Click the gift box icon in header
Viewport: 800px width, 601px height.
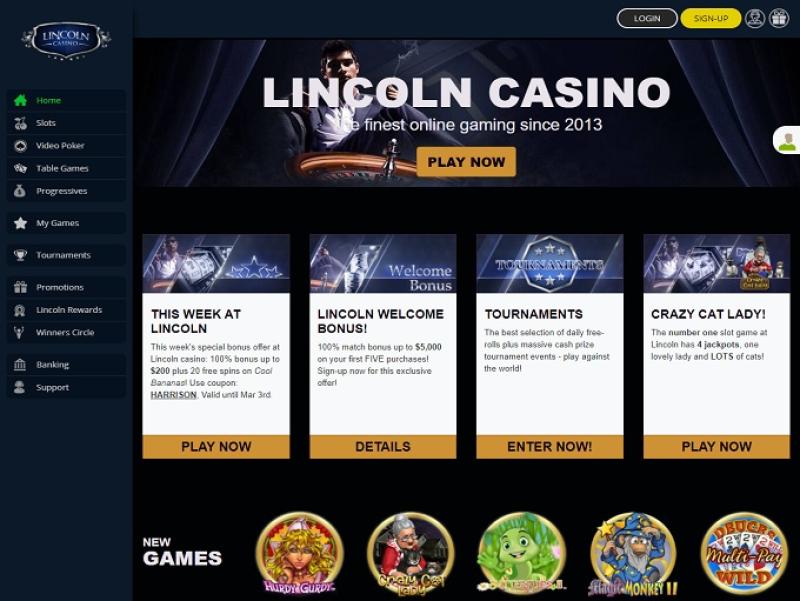[x=779, y=18]
